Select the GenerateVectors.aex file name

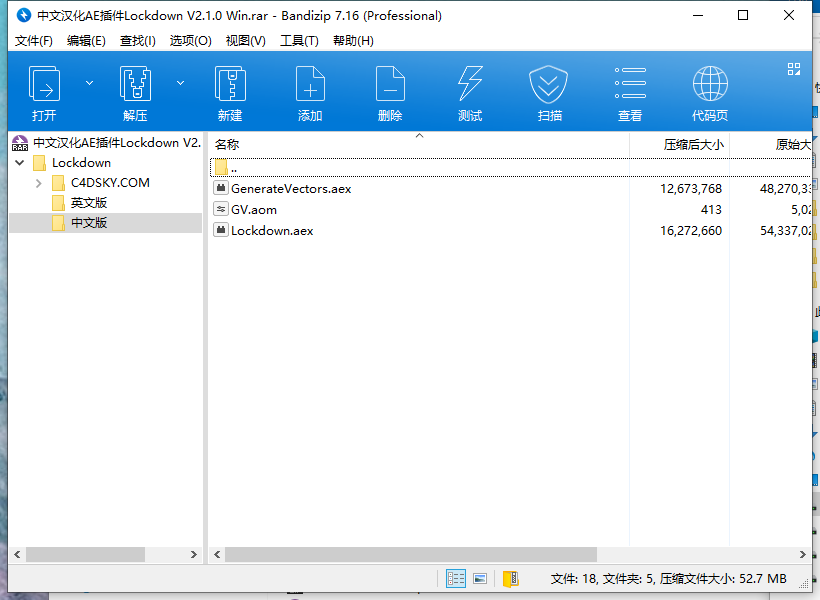[291, 189]
